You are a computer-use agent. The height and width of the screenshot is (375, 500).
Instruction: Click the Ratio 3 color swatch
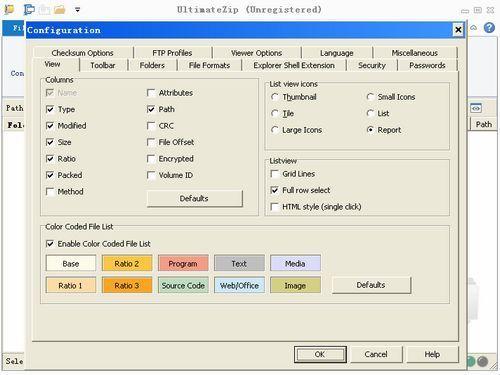click(127, 285)
